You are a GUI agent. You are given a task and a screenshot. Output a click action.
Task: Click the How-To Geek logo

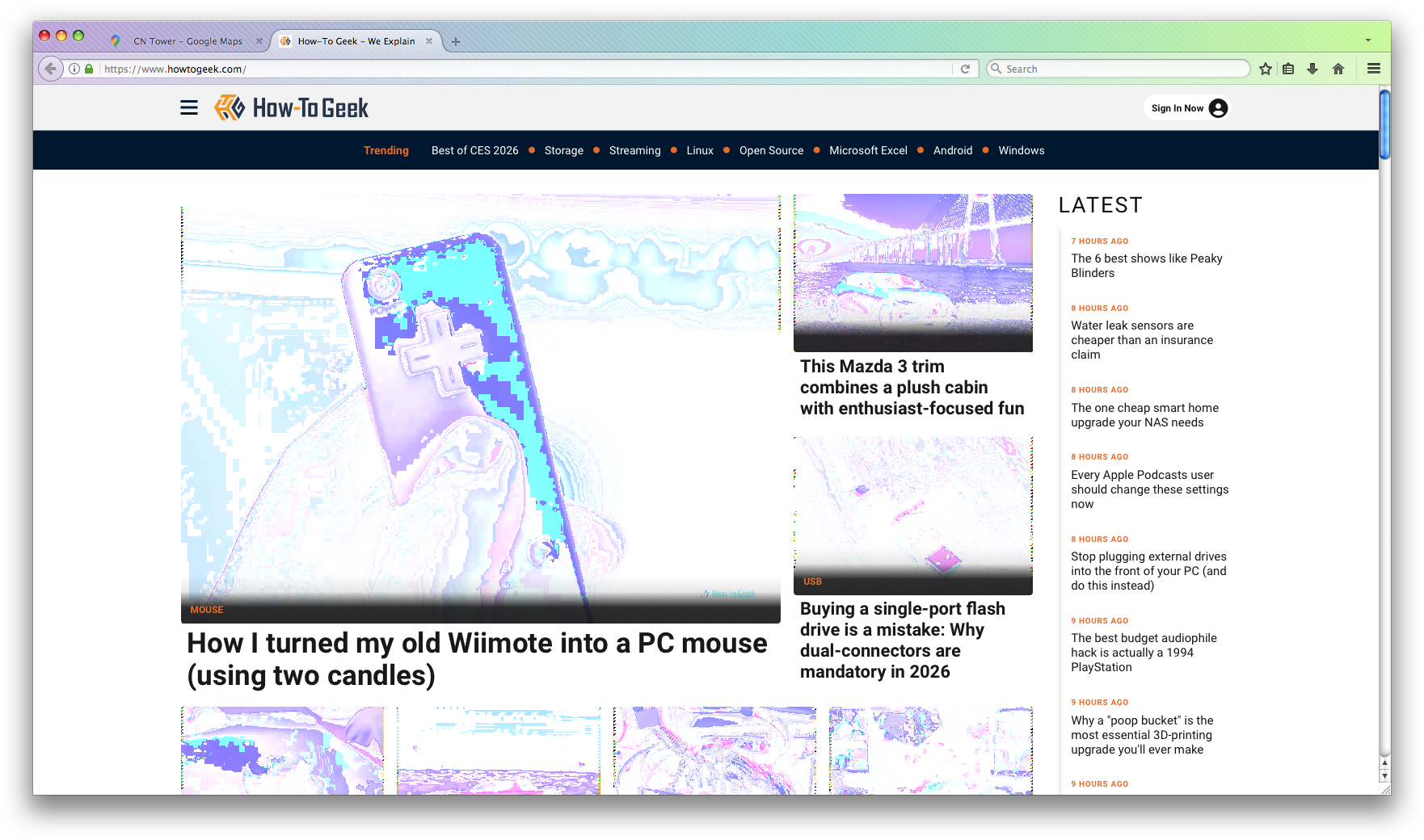pos(292,107)
